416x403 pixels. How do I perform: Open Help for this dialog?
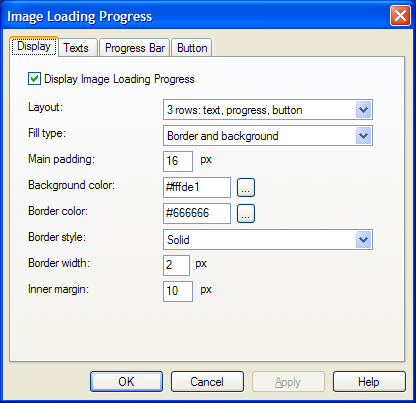tap(369, 381)
